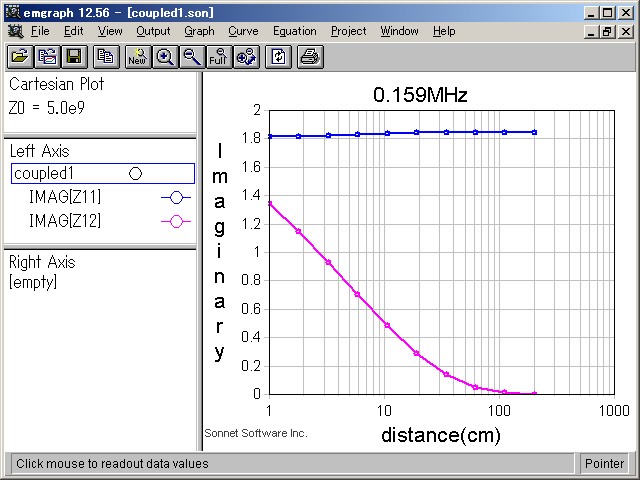Click the [empty] right axis entry
Viewport: 640px width, 480px height.
pyautogui.click(x=33, y=282)
